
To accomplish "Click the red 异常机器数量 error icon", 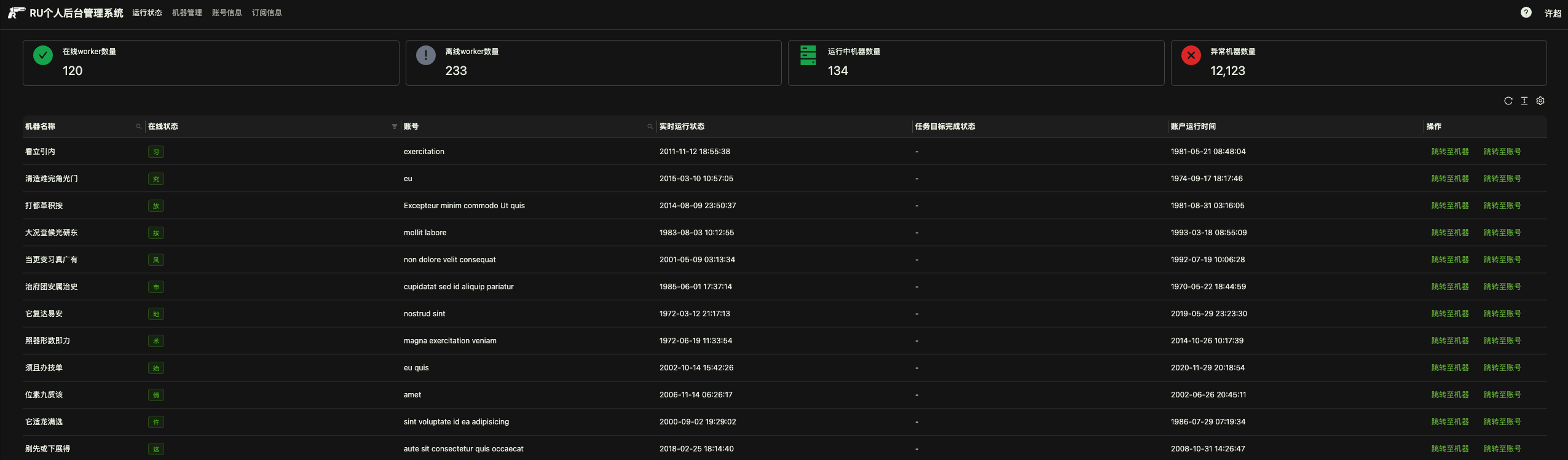I will (1191, 55).
